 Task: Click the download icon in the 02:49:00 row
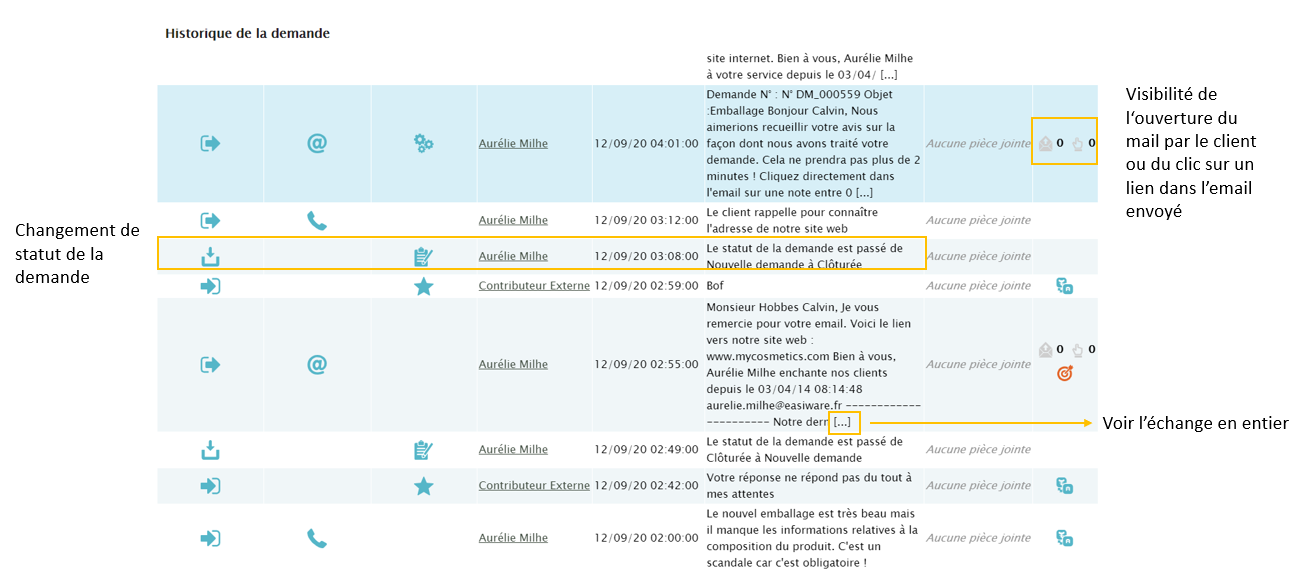click(210, 450)
